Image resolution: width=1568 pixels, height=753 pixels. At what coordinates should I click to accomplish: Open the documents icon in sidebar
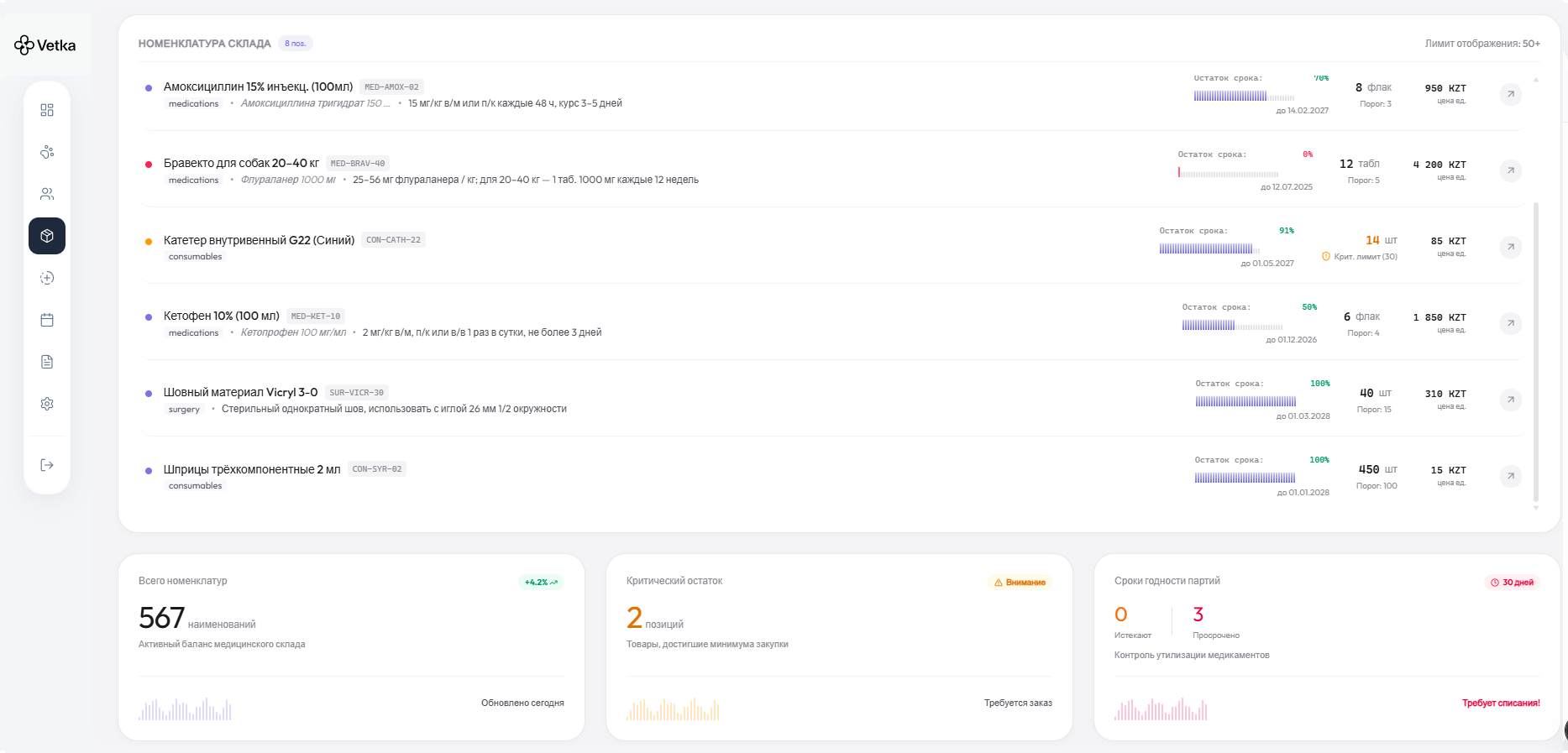pos(47,362)
